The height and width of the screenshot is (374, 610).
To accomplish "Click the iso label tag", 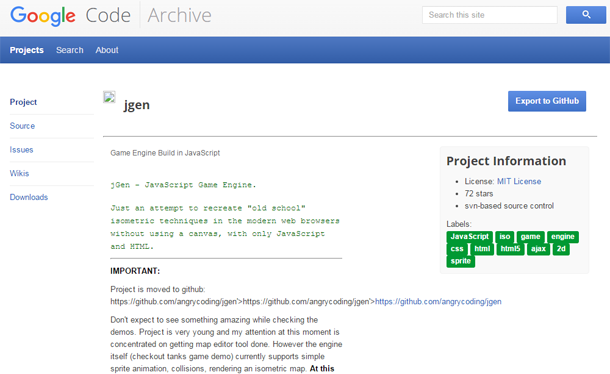I will 505,237.
